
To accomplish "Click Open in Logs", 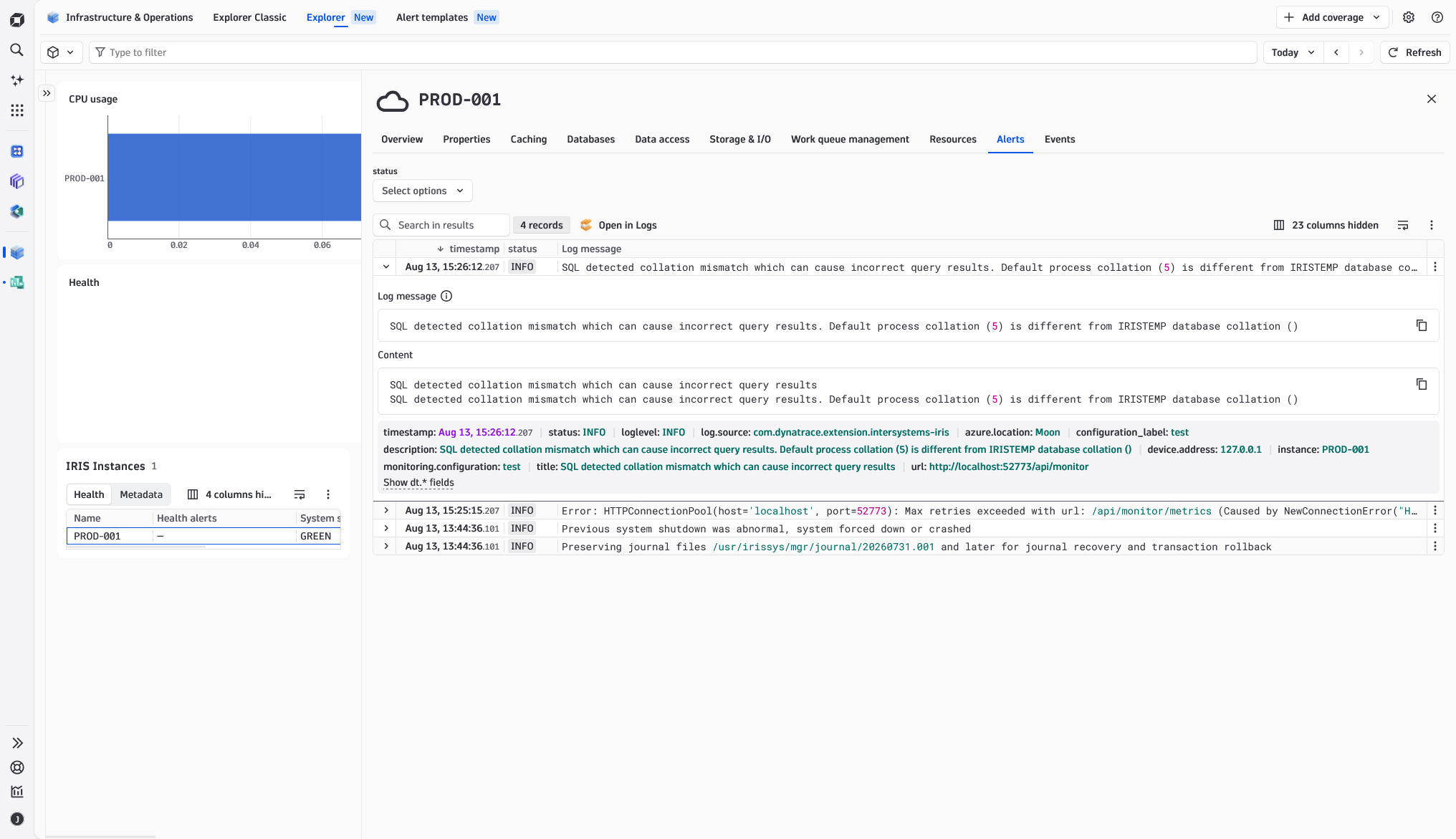I will [x=618, y=225].
